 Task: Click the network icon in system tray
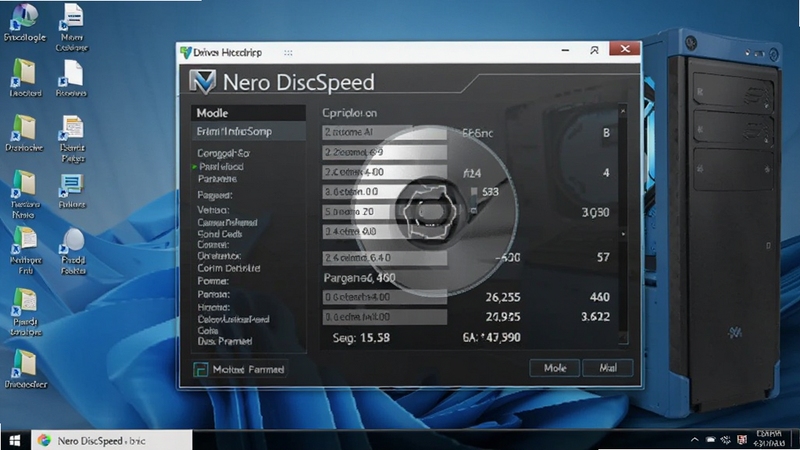coord(726,439)
